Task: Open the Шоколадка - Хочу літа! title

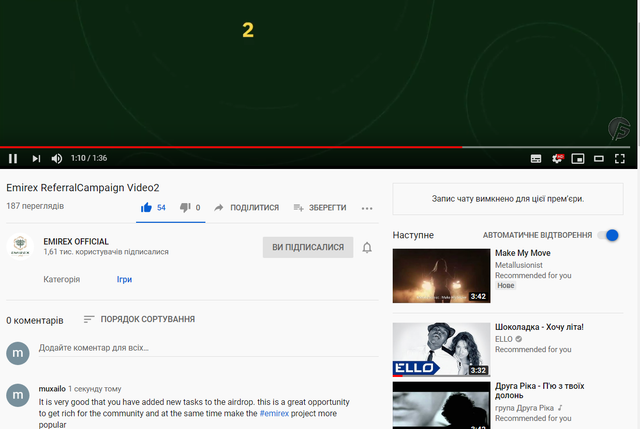Action: tap(539, 327)
